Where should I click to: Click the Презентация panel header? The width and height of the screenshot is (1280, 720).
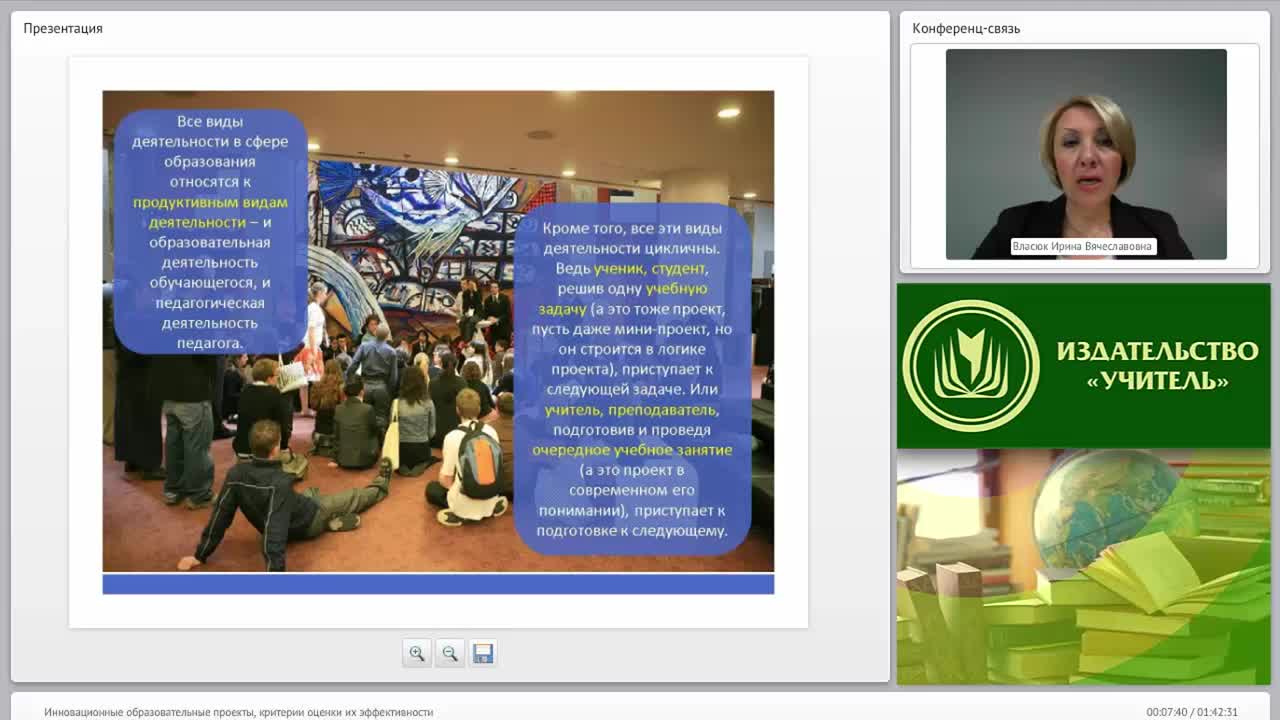(63, 28)
